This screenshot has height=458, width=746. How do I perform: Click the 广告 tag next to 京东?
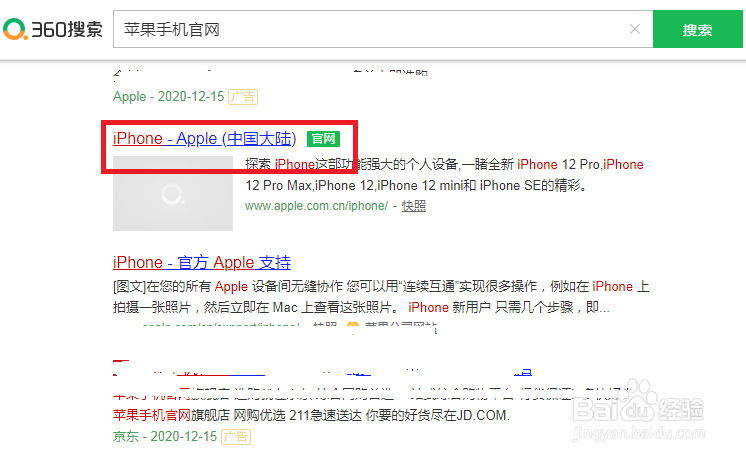(236, 437)
